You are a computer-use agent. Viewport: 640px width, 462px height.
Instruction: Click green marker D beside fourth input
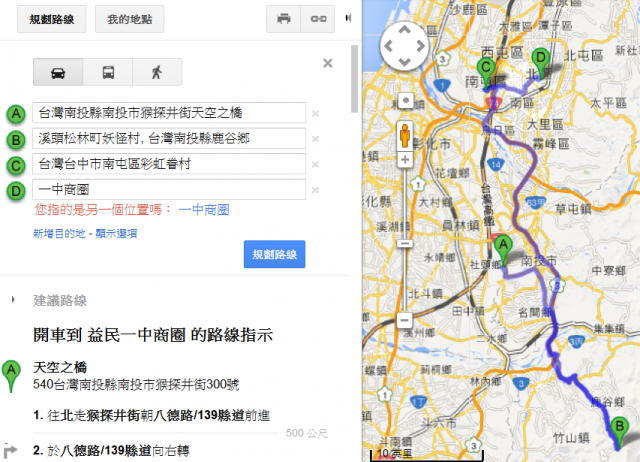coord(16,191)
